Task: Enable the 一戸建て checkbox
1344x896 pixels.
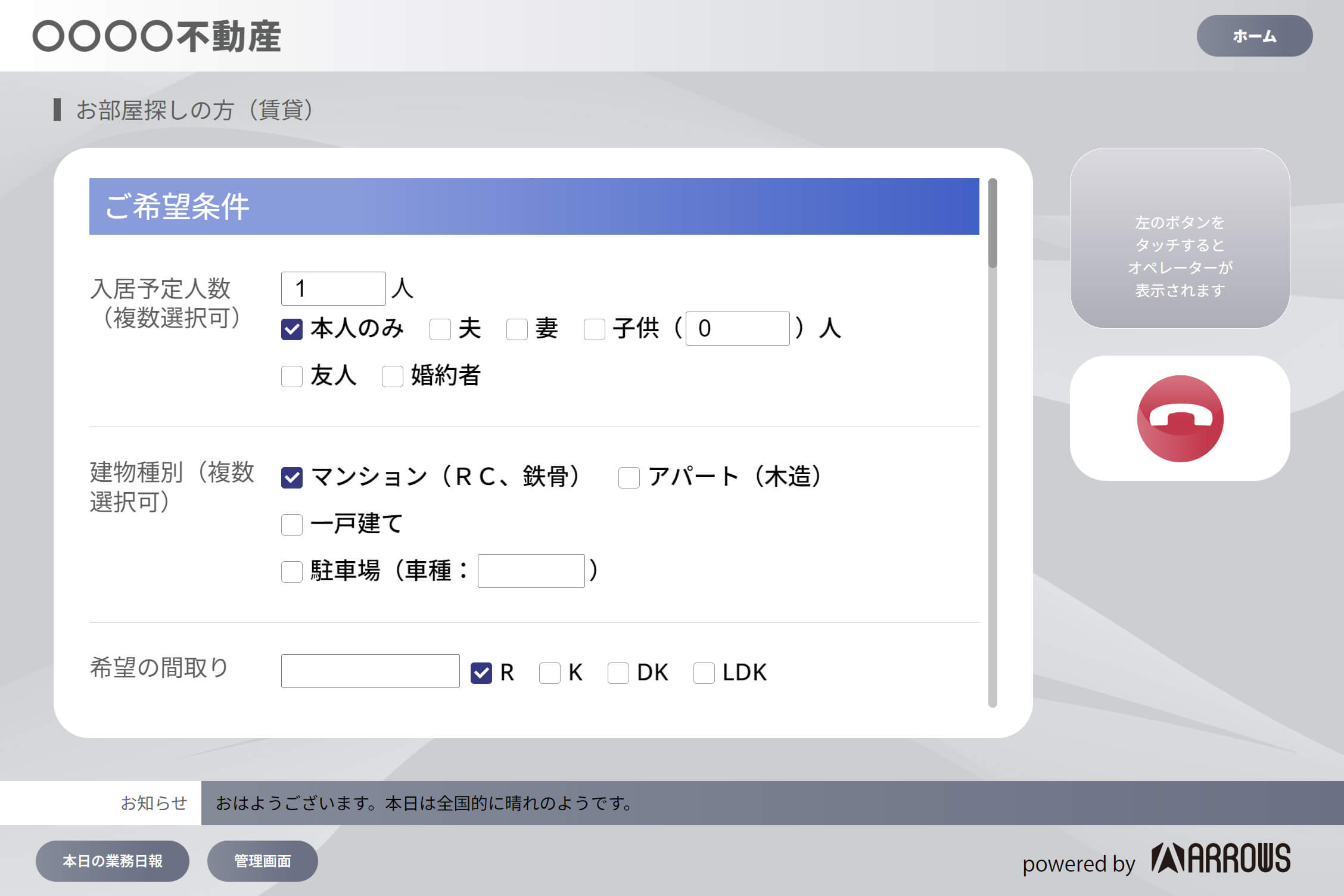Action: (291, 524)
